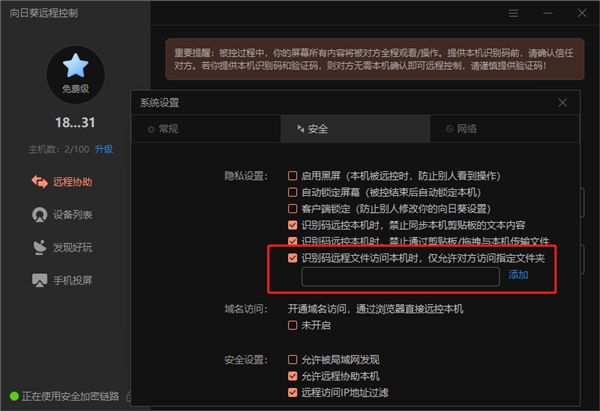
Task: Open the 设备列表 sidebar icon
Action: 39,215
